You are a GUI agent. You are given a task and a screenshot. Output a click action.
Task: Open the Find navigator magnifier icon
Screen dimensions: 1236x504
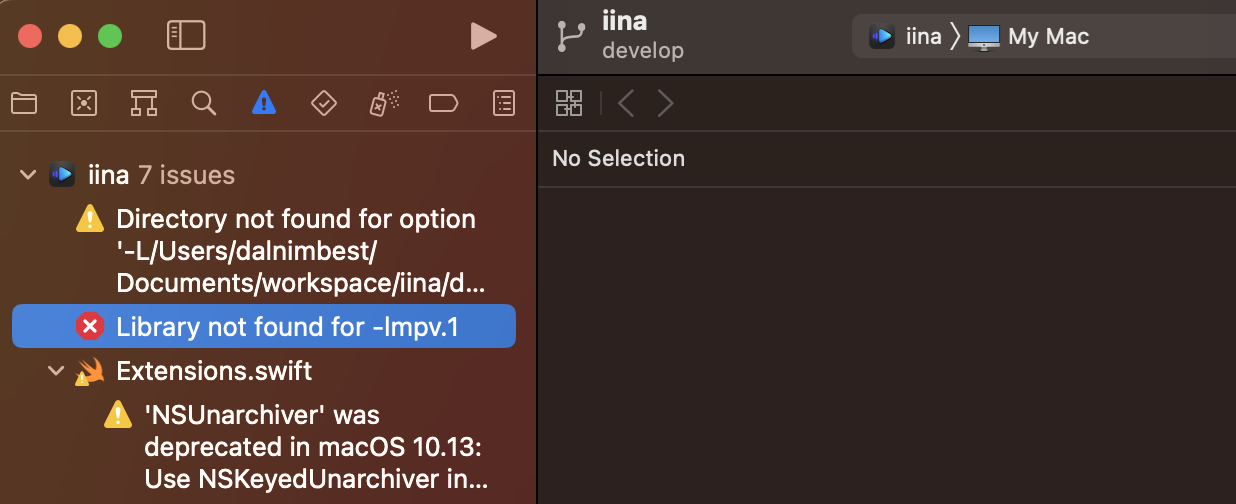(x=204, y=102)
